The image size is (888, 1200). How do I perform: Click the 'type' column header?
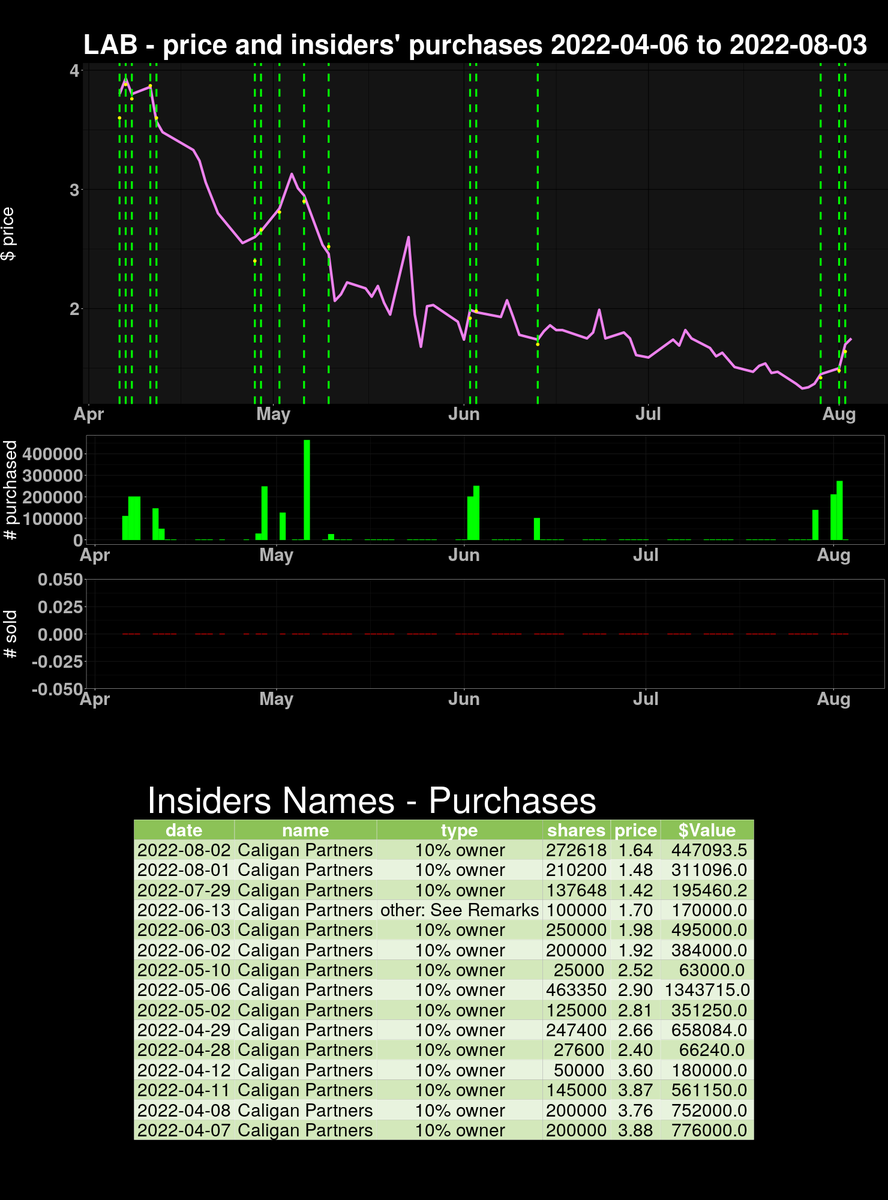460,830
